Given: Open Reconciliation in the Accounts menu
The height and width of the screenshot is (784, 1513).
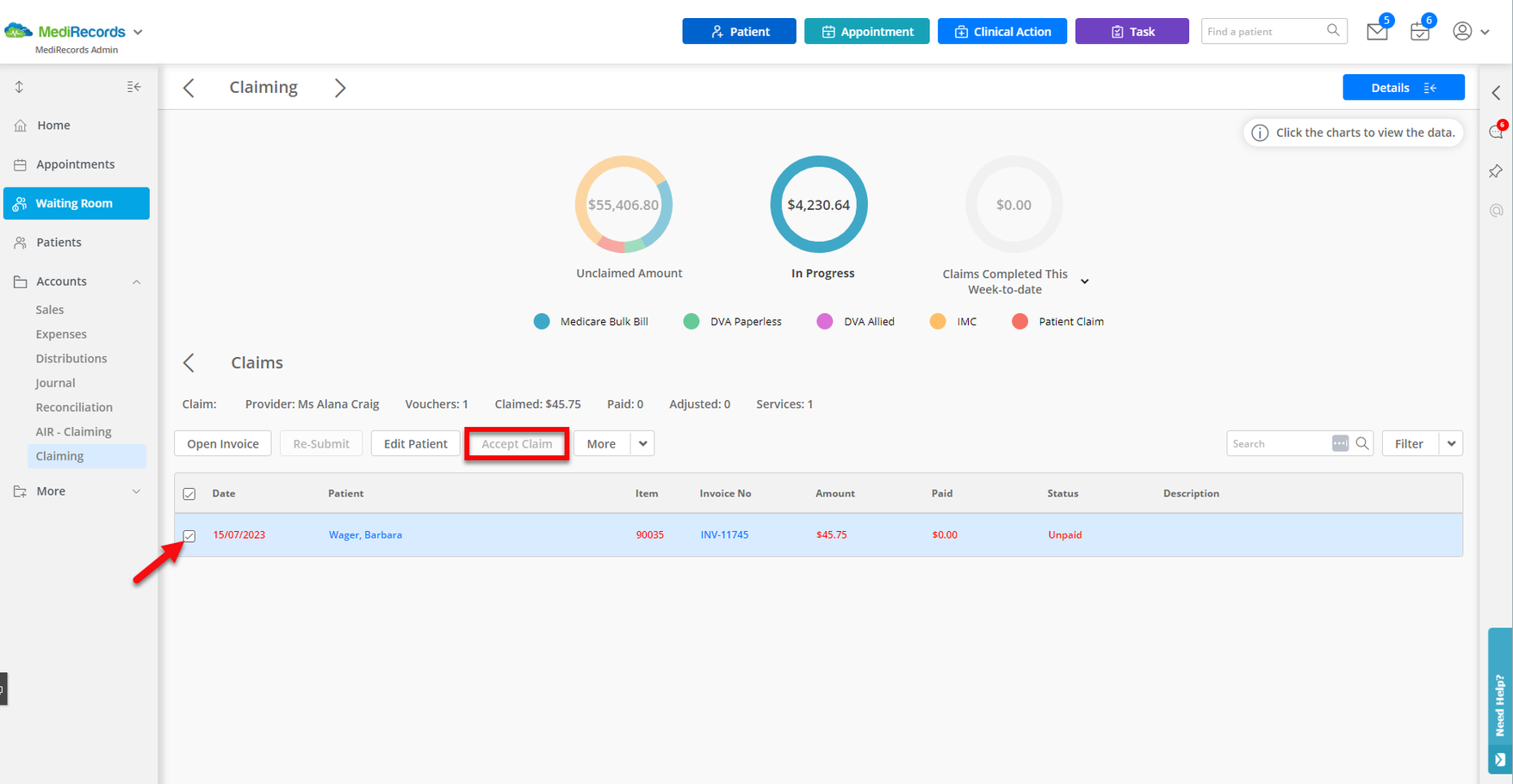Looking at the screenshot, I should 74,407.
